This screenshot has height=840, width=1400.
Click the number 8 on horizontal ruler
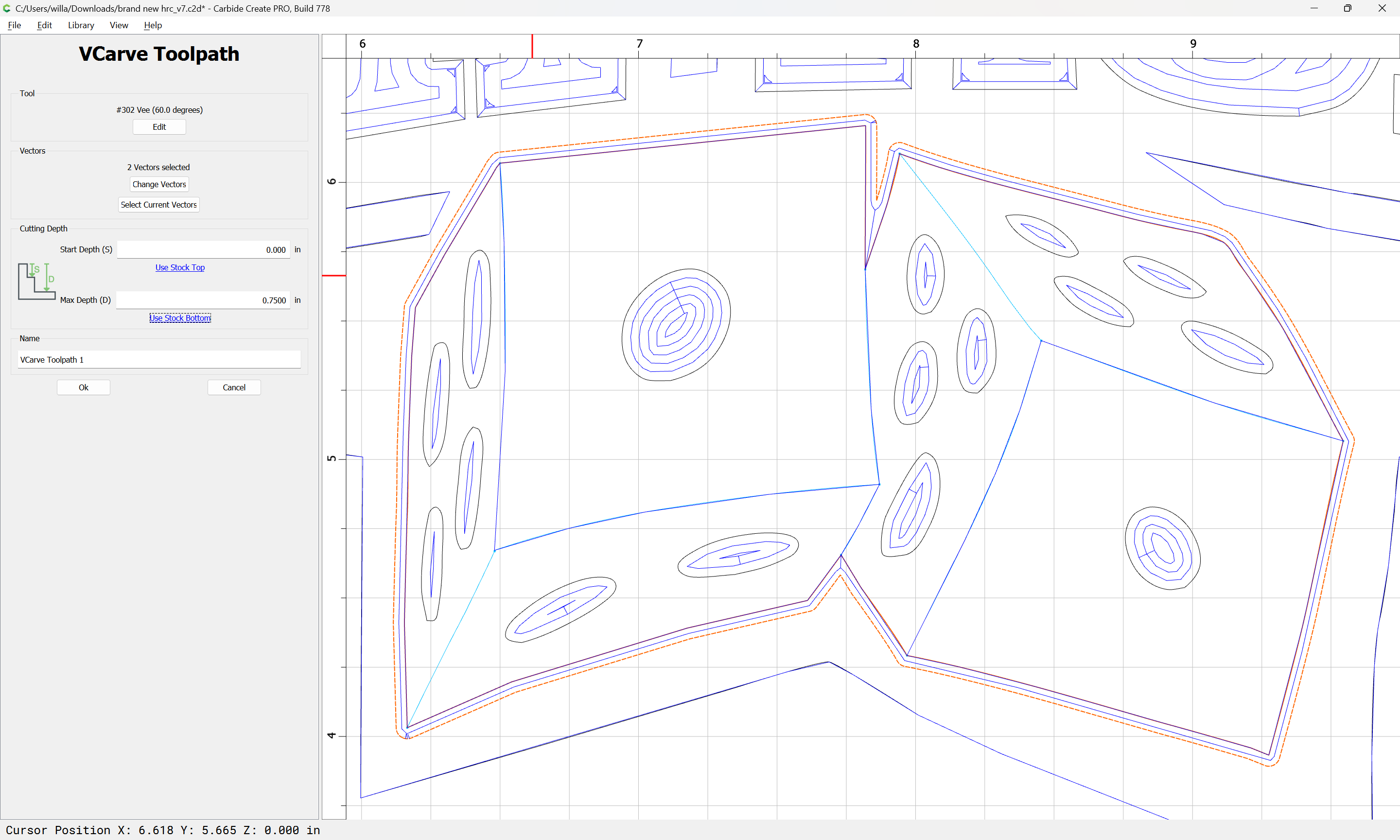(x=916, y=44)
